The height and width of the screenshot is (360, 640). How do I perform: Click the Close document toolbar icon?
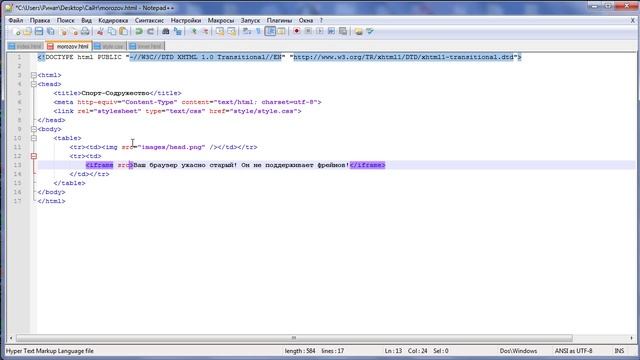tap(63, 31)
